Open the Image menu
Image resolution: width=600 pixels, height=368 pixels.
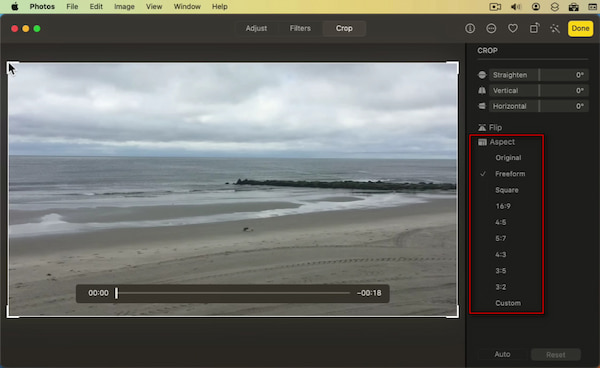tap(124, 7)
